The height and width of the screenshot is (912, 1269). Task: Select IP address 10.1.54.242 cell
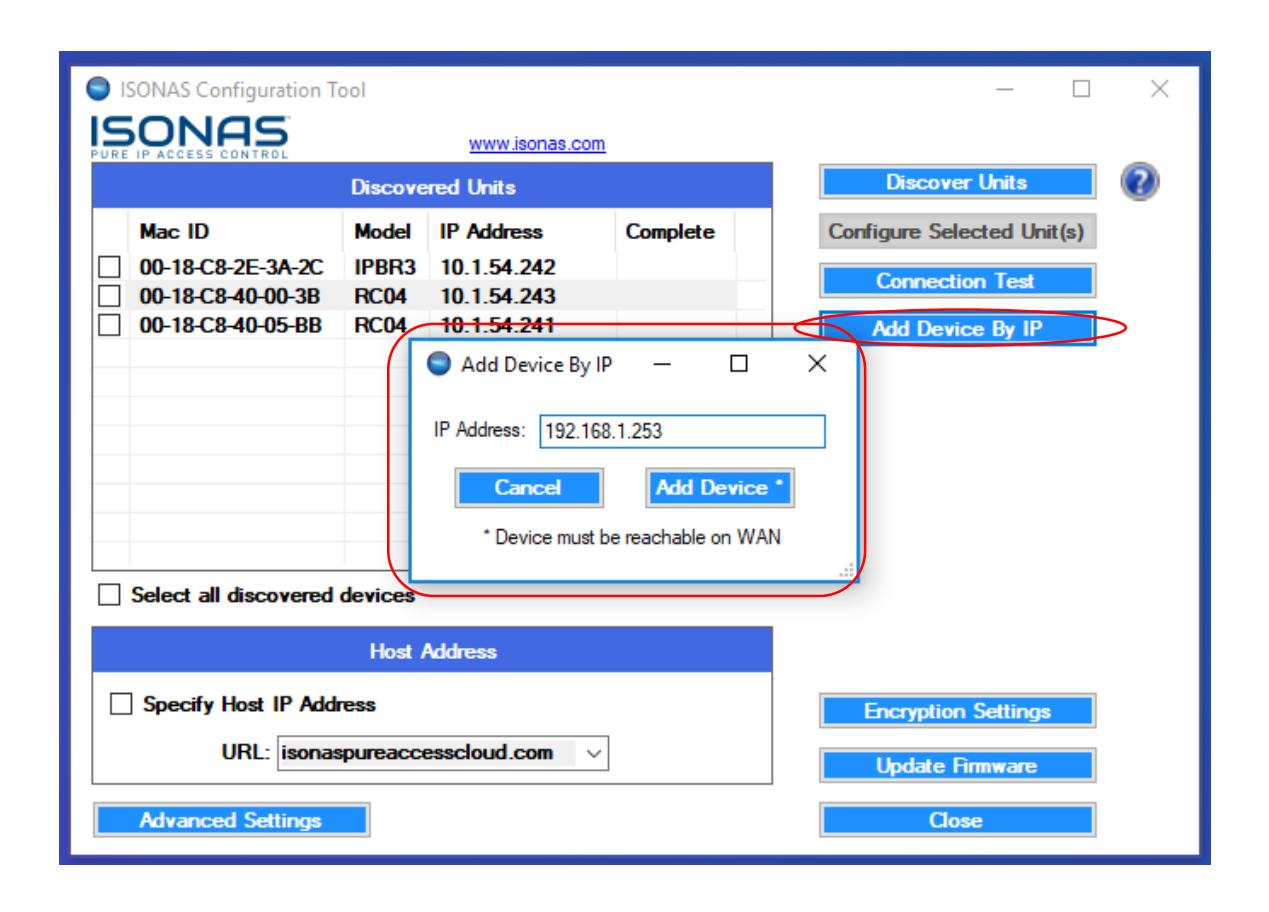pos(498,267)
